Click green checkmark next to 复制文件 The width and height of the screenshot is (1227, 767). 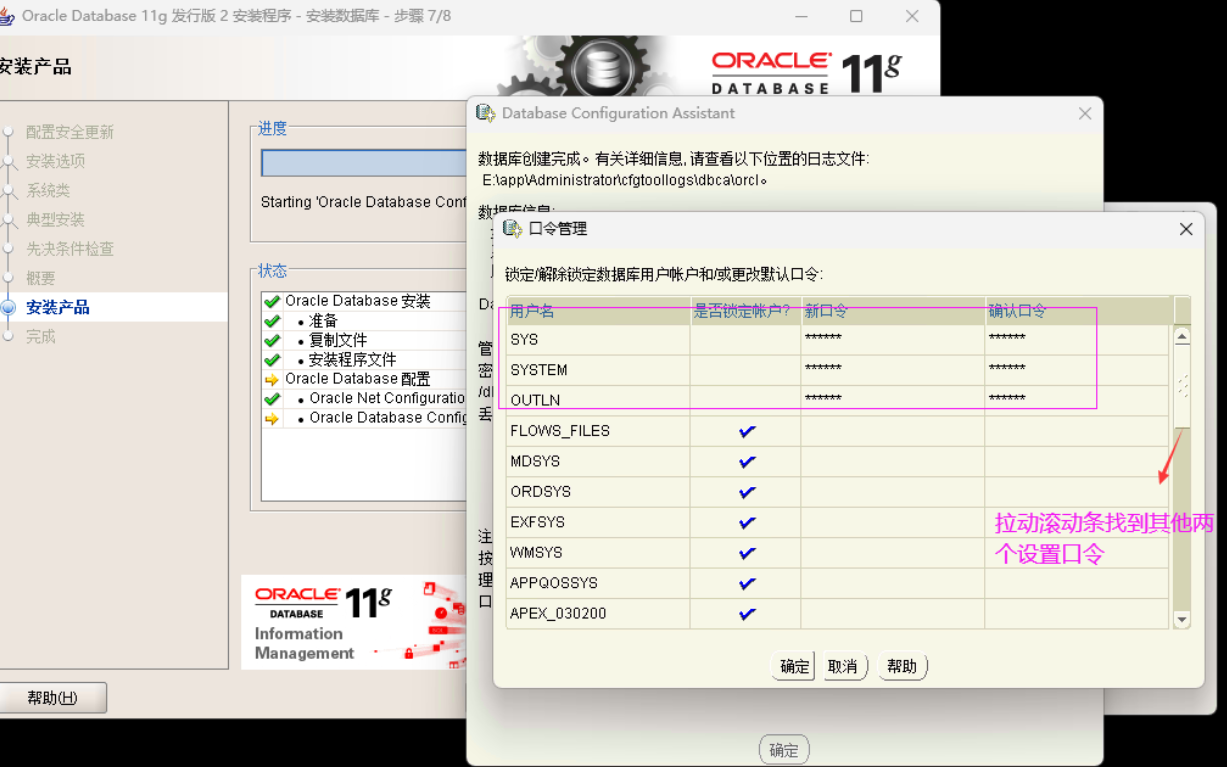pyautogui.click(x=271, y=340)
